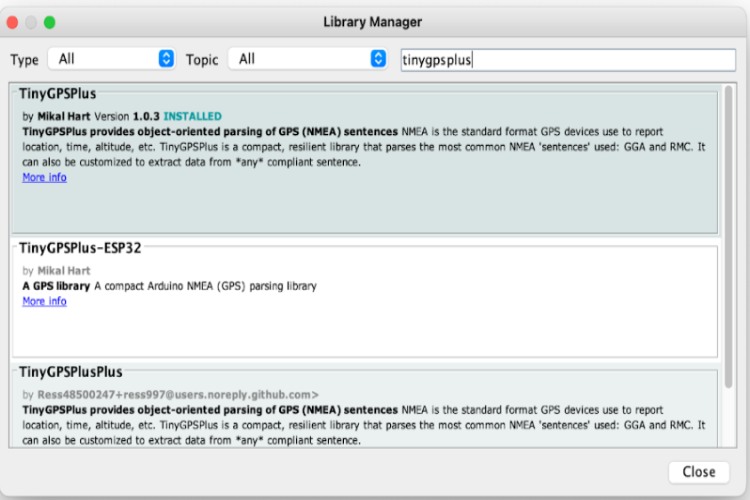Click the library list vertical scrollbar
Image resolution: width=750 pixels, height=500 pixels.
tap(728, 237)
